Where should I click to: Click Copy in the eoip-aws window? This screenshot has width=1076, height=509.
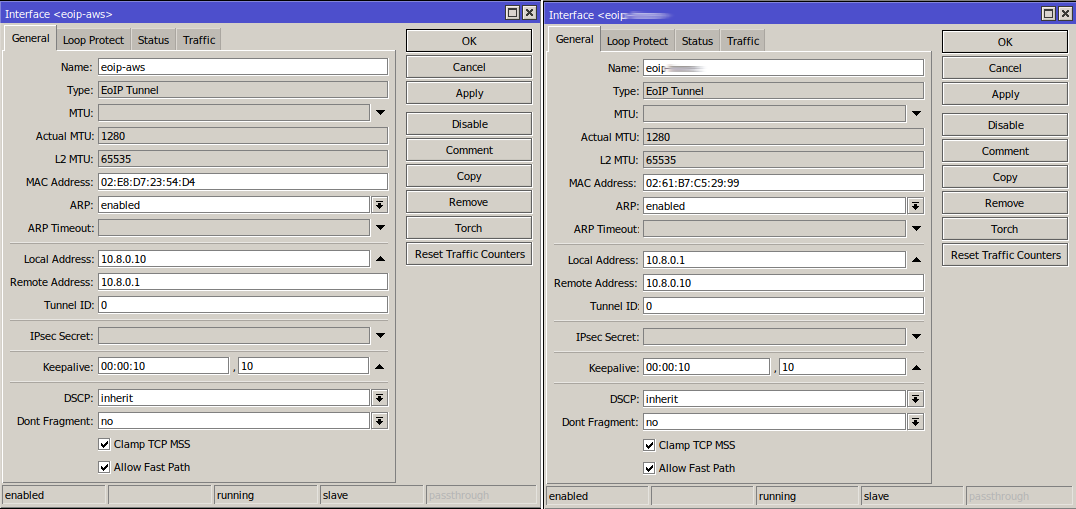click(469, 176)
